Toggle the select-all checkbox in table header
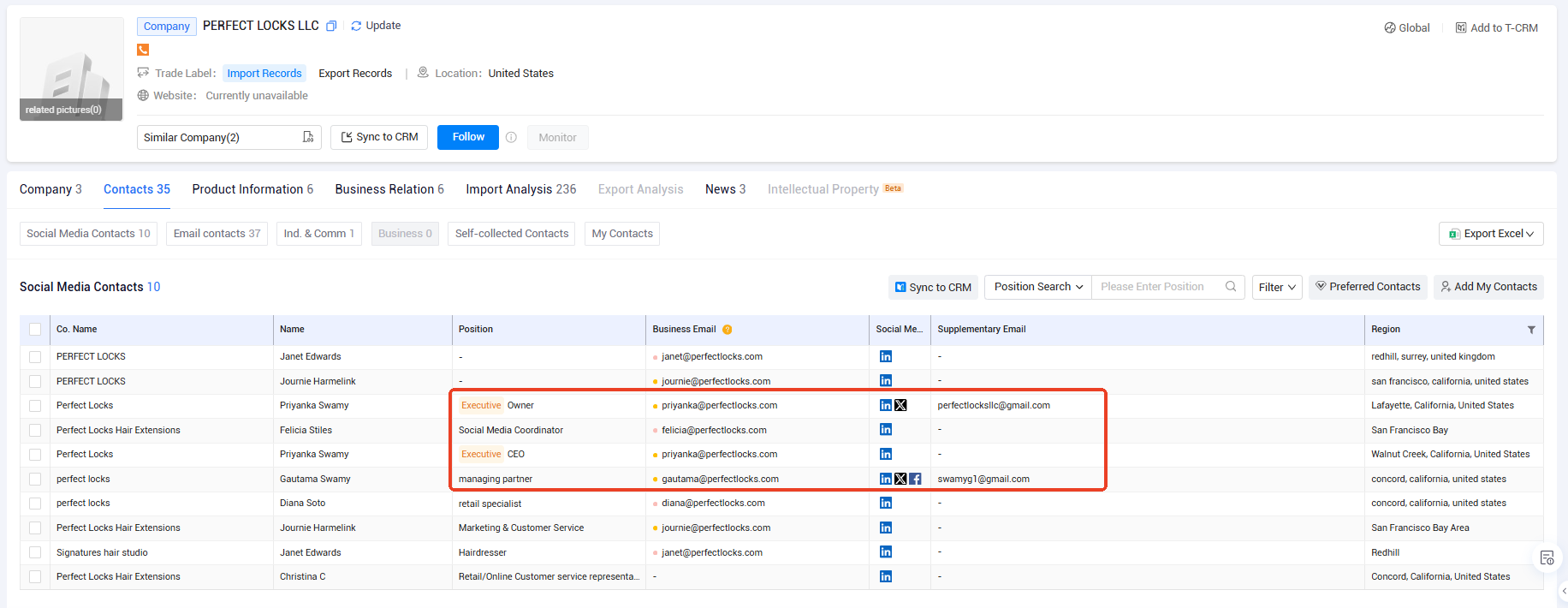This screenshot has width=1568, height=608. tap(35, 330)
